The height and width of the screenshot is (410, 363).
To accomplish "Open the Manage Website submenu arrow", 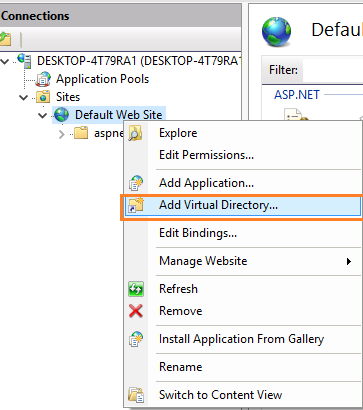I will tap(349, 261).
